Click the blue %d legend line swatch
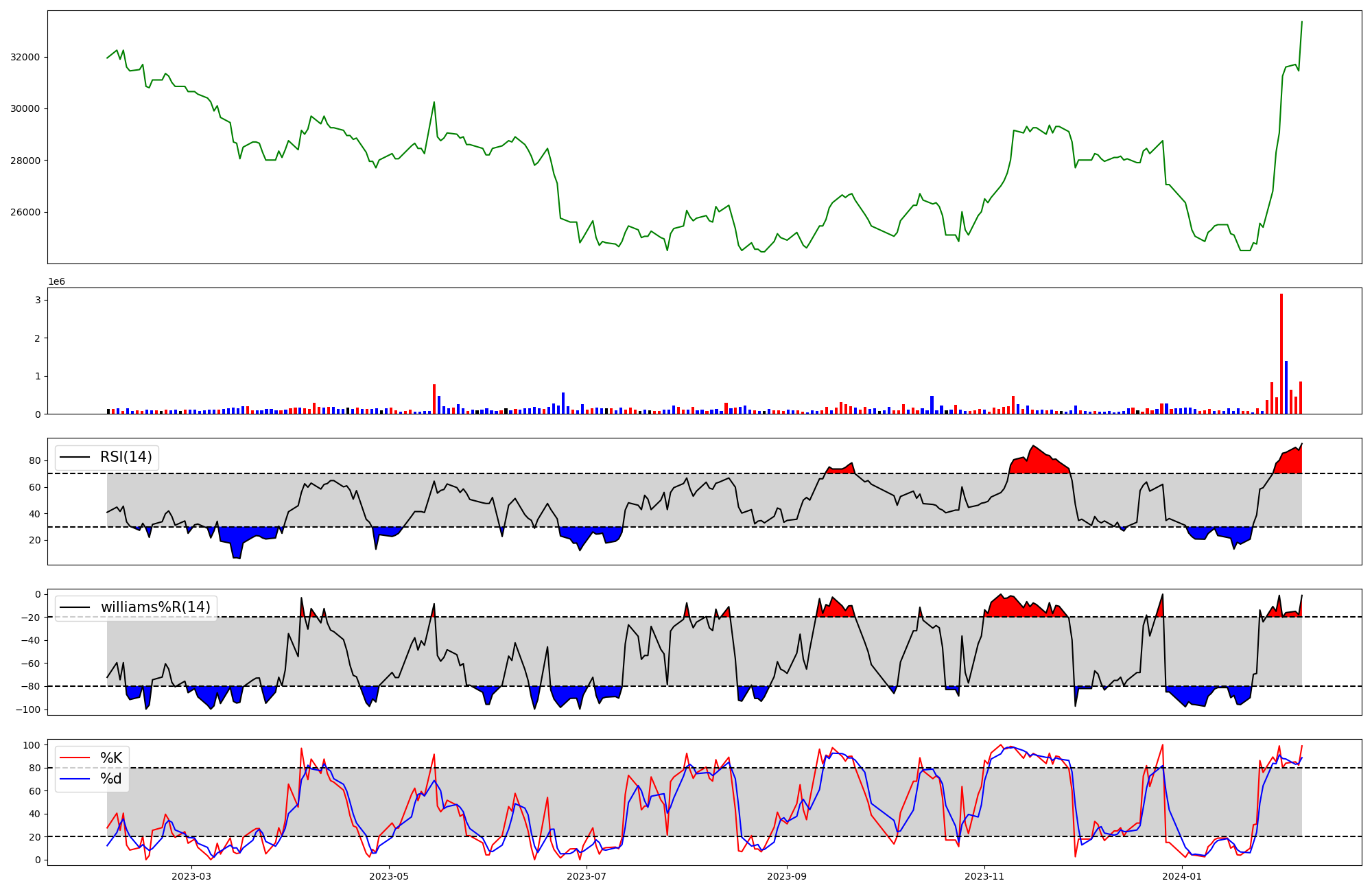The image size is (1372, 892). click(x=75, y=779)
